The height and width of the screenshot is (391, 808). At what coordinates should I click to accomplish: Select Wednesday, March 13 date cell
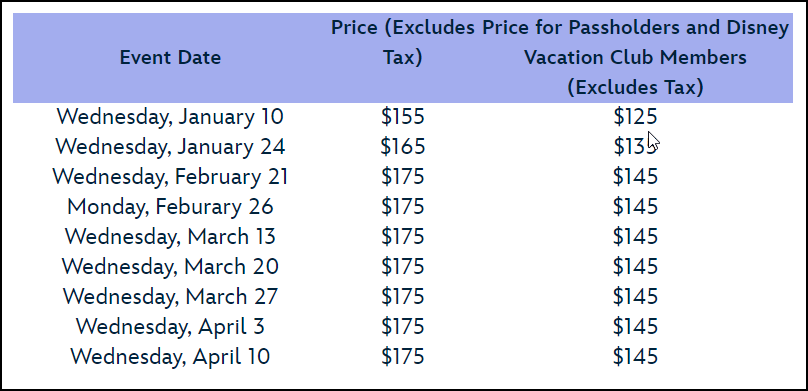[170, 236]
